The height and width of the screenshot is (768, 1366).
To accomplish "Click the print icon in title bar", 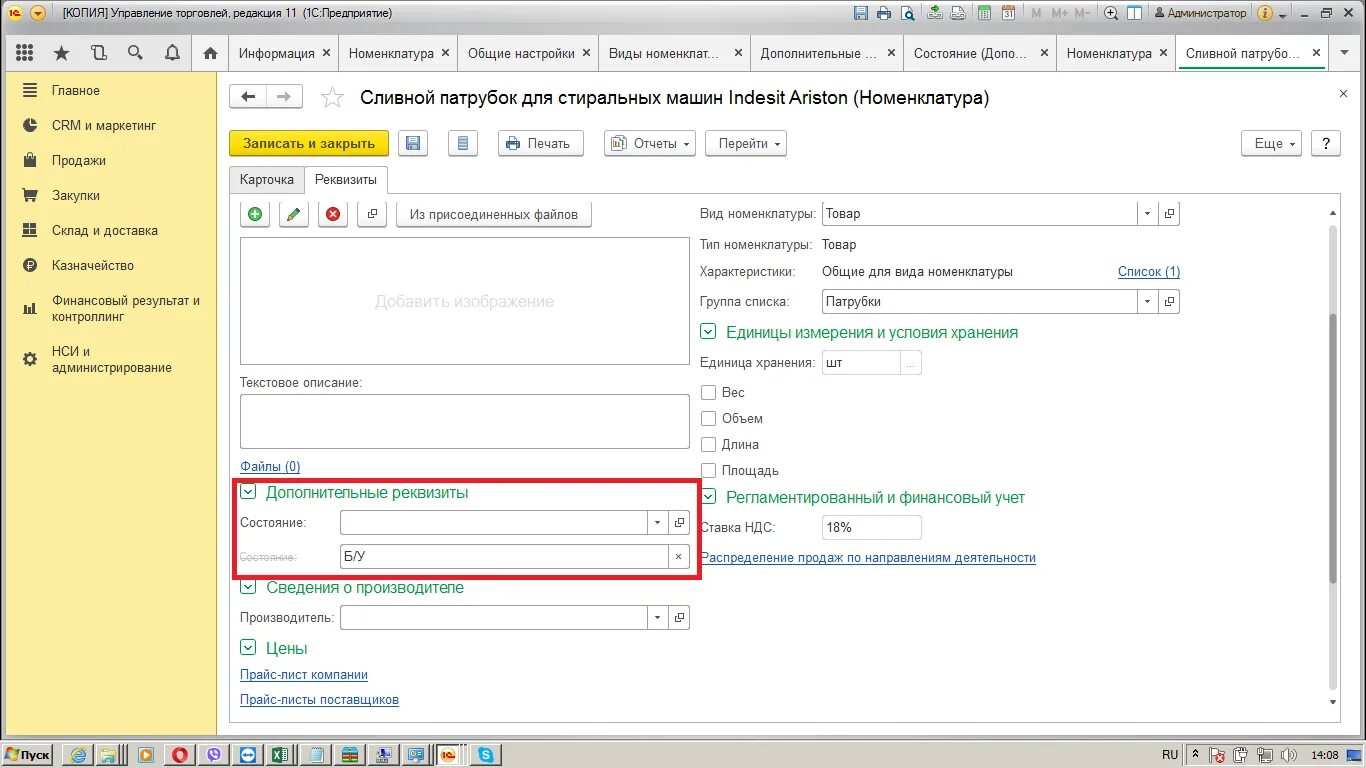I will pos(884,13).
